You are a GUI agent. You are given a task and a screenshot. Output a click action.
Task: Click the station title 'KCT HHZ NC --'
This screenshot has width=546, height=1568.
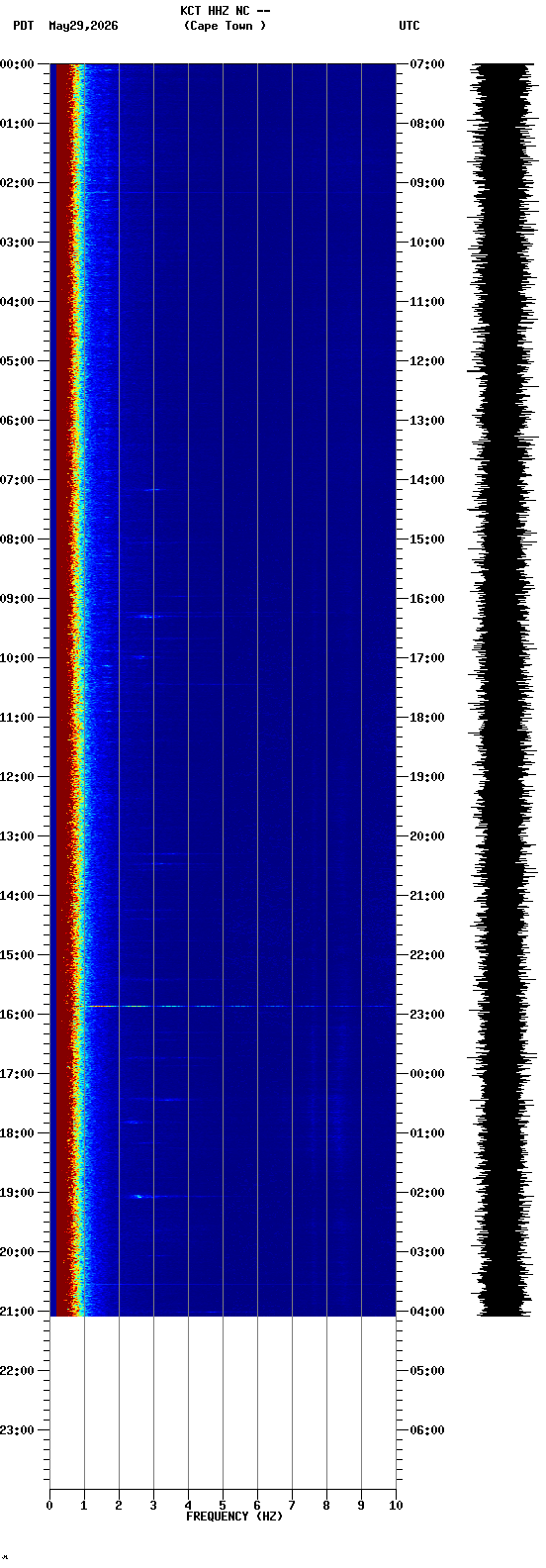tap(226, 11)
